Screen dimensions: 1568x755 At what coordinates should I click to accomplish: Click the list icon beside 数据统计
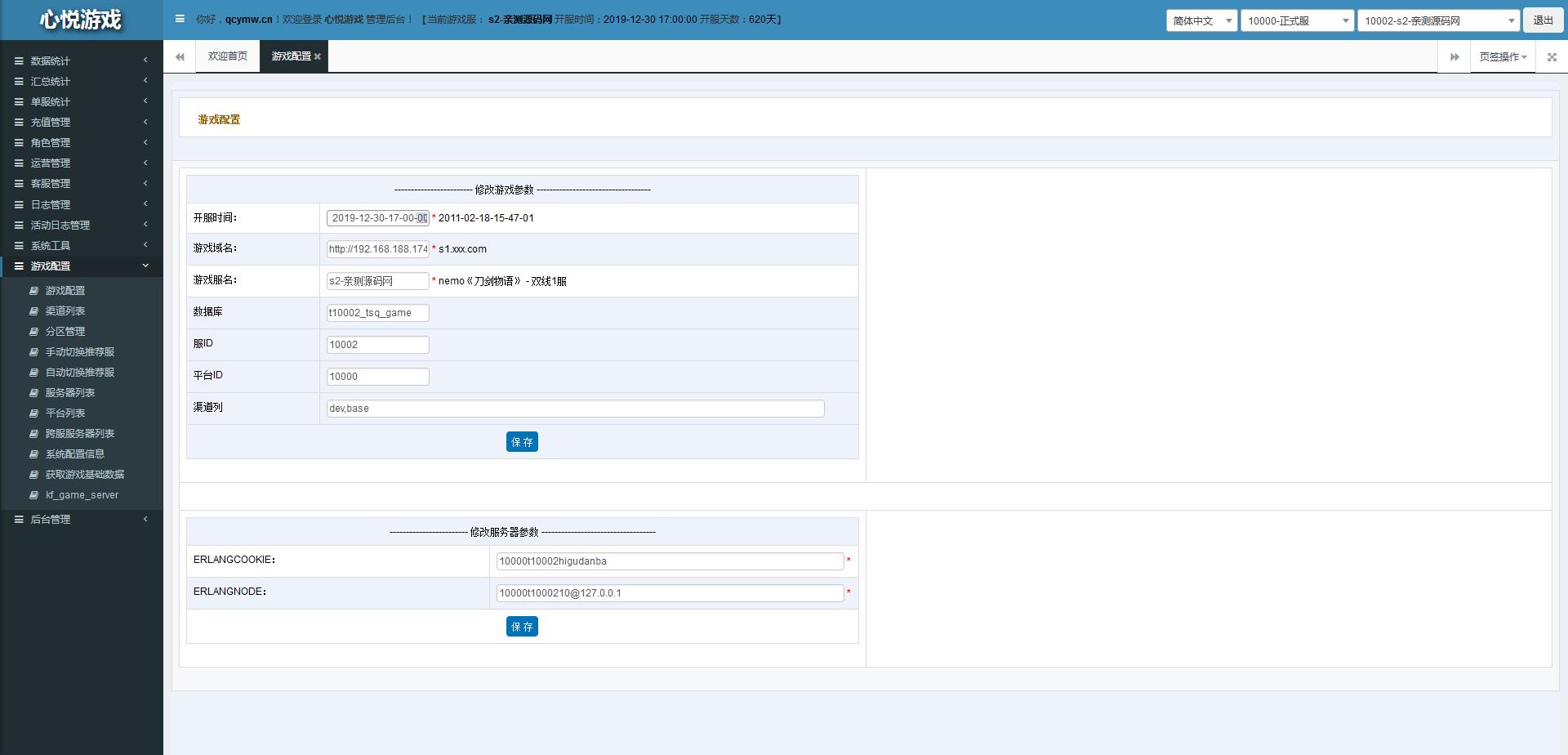point(19,60)
